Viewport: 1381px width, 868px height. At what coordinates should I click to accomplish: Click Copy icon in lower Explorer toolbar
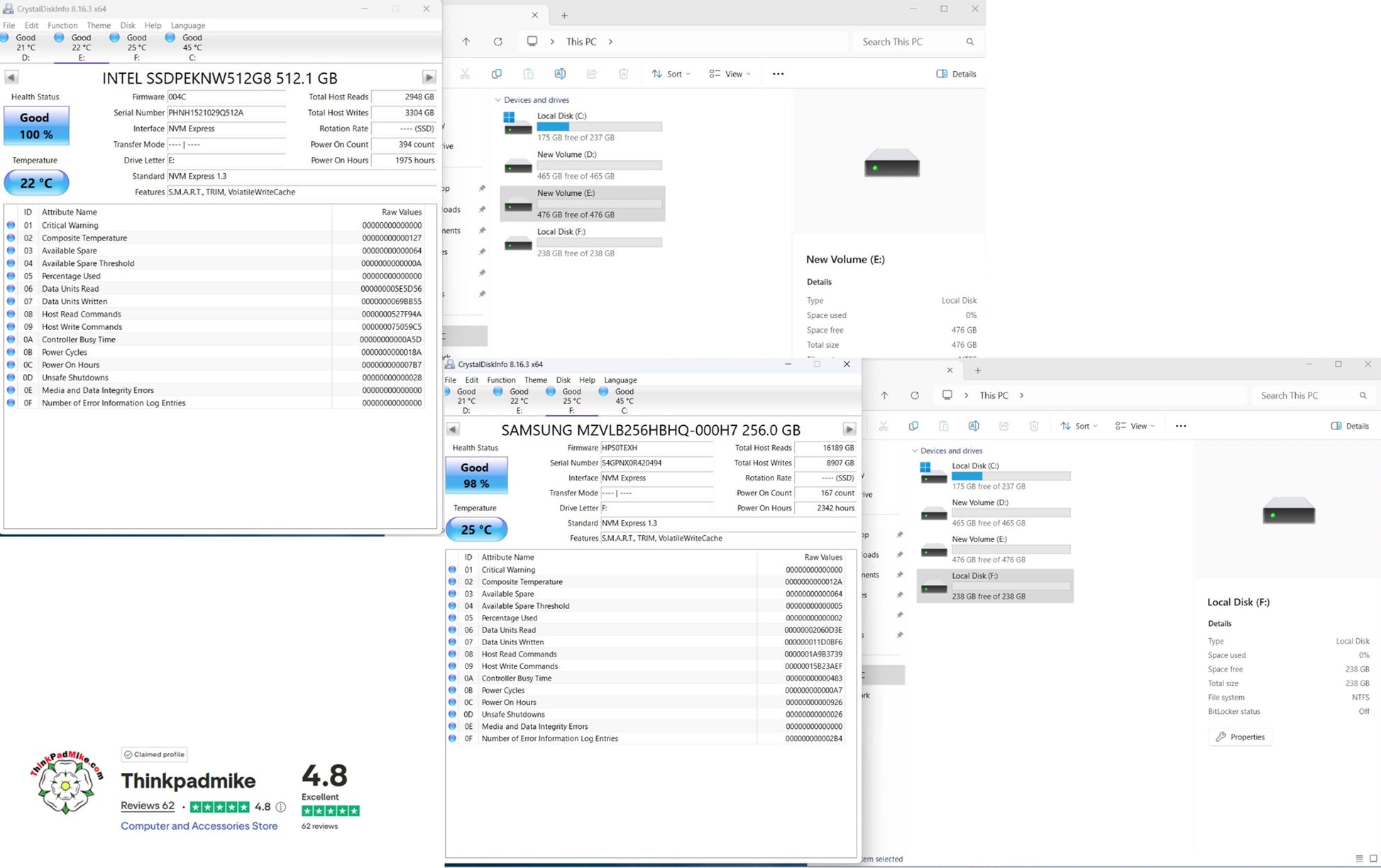coord(913,426)
